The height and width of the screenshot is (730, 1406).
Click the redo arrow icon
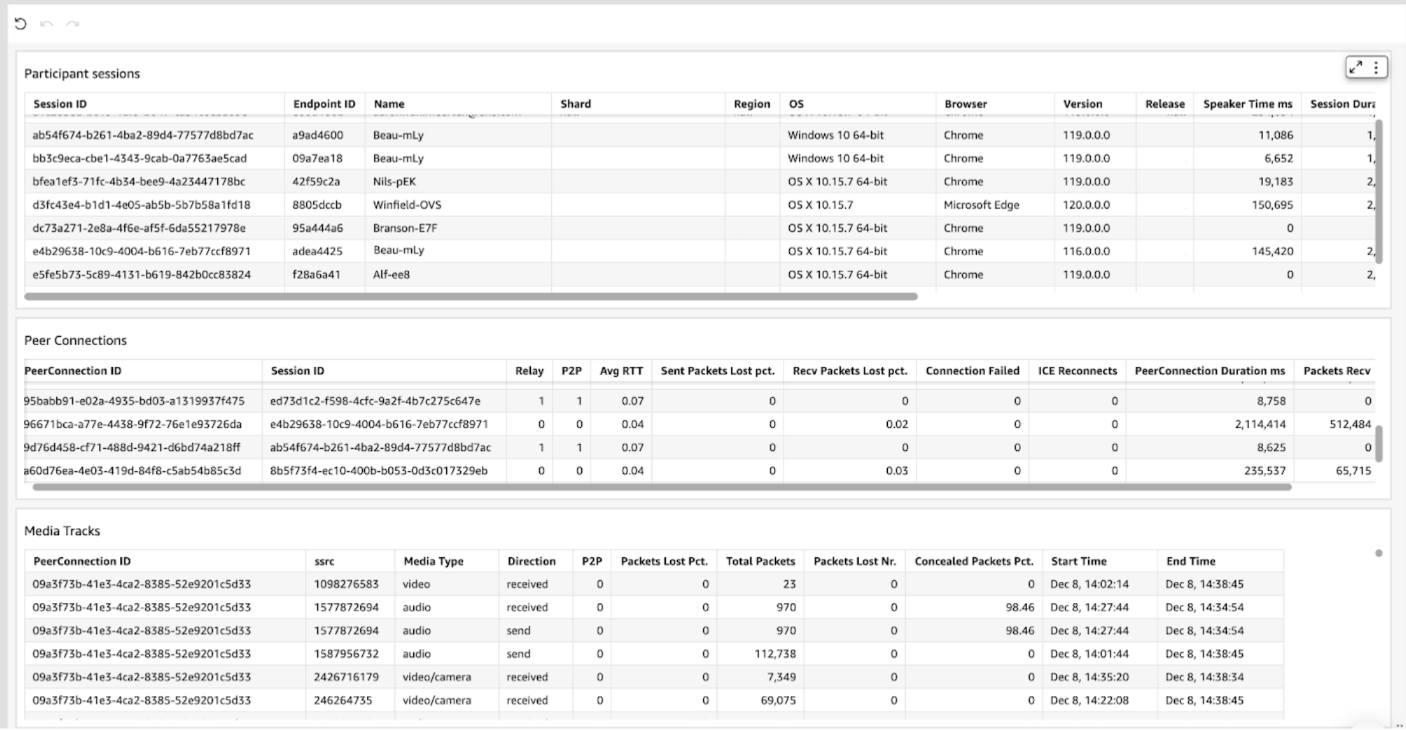(72, 22)
